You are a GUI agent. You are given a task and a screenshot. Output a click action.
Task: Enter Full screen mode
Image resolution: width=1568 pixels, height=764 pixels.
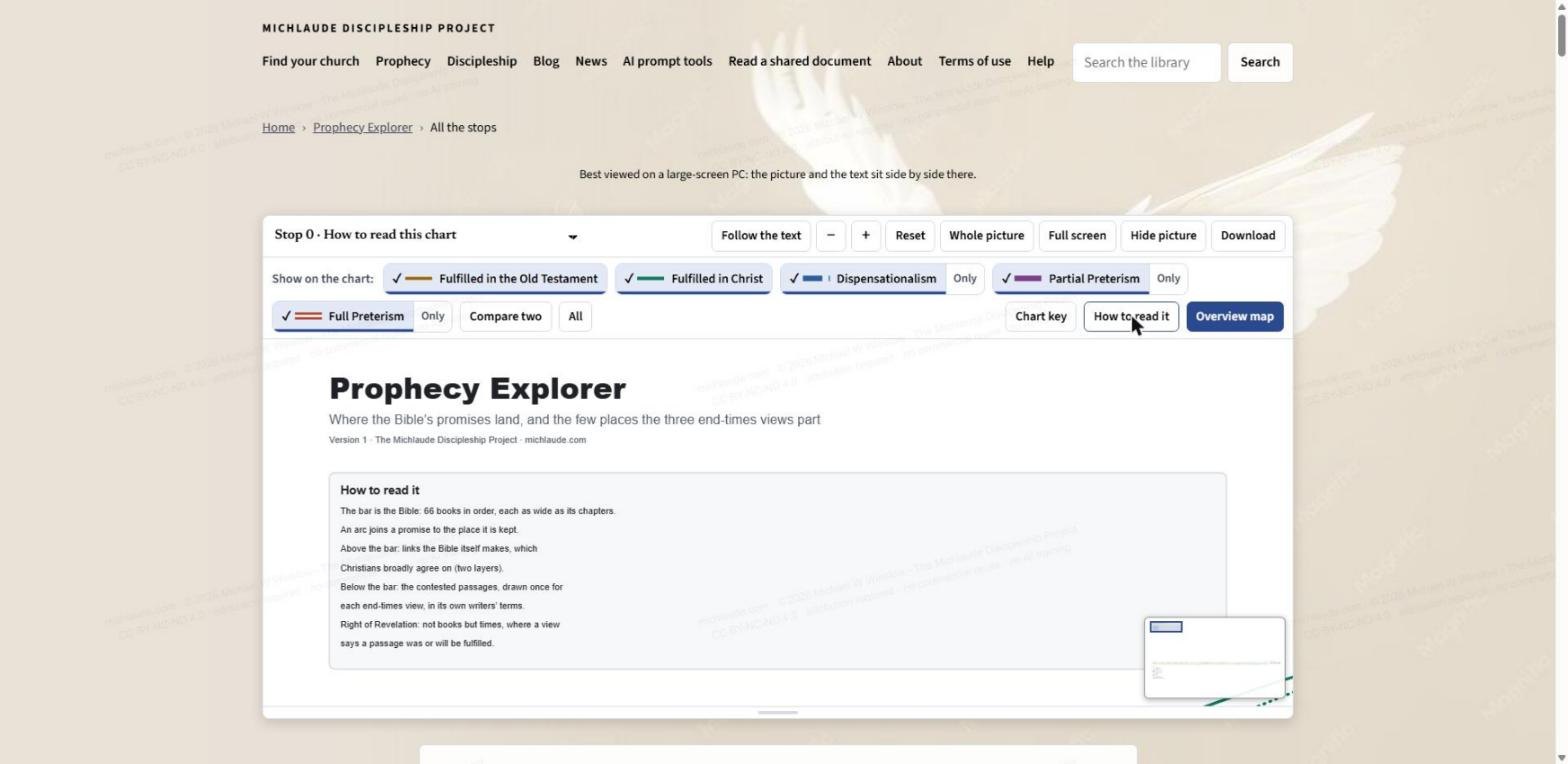point(1077,236)
